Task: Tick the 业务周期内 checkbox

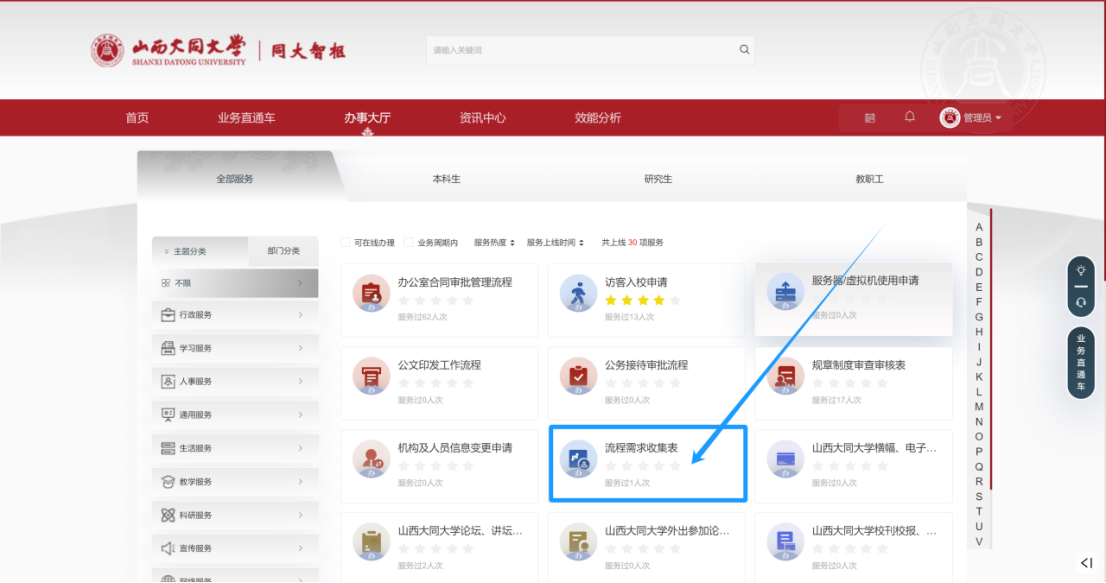Action: (409, 242)
